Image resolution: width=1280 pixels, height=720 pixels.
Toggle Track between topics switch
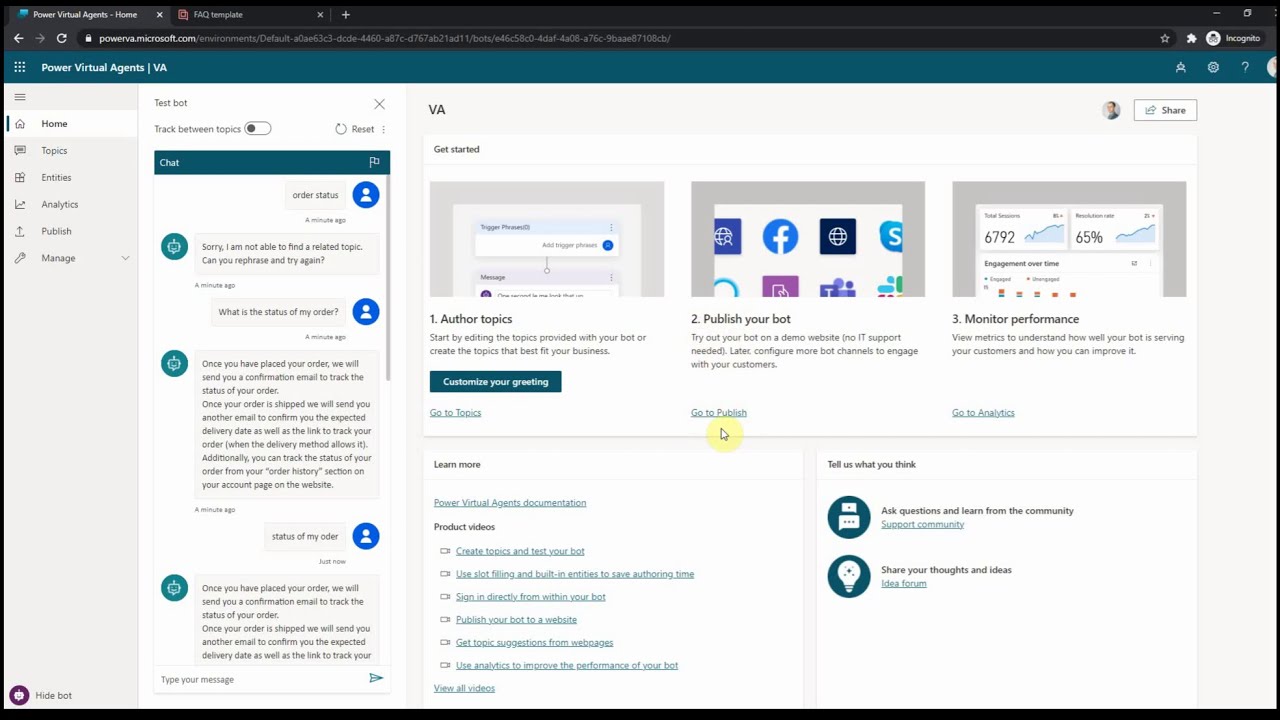tap(257, 129)
